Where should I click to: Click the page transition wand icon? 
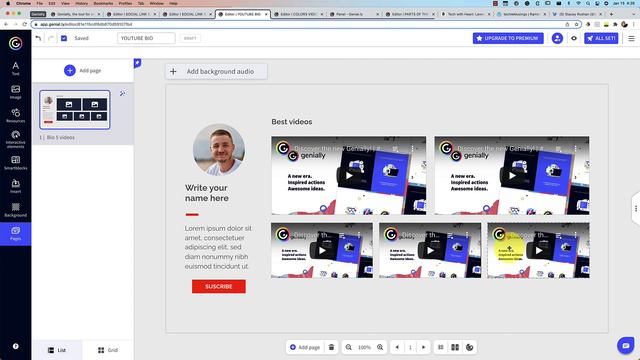(122, 93)
